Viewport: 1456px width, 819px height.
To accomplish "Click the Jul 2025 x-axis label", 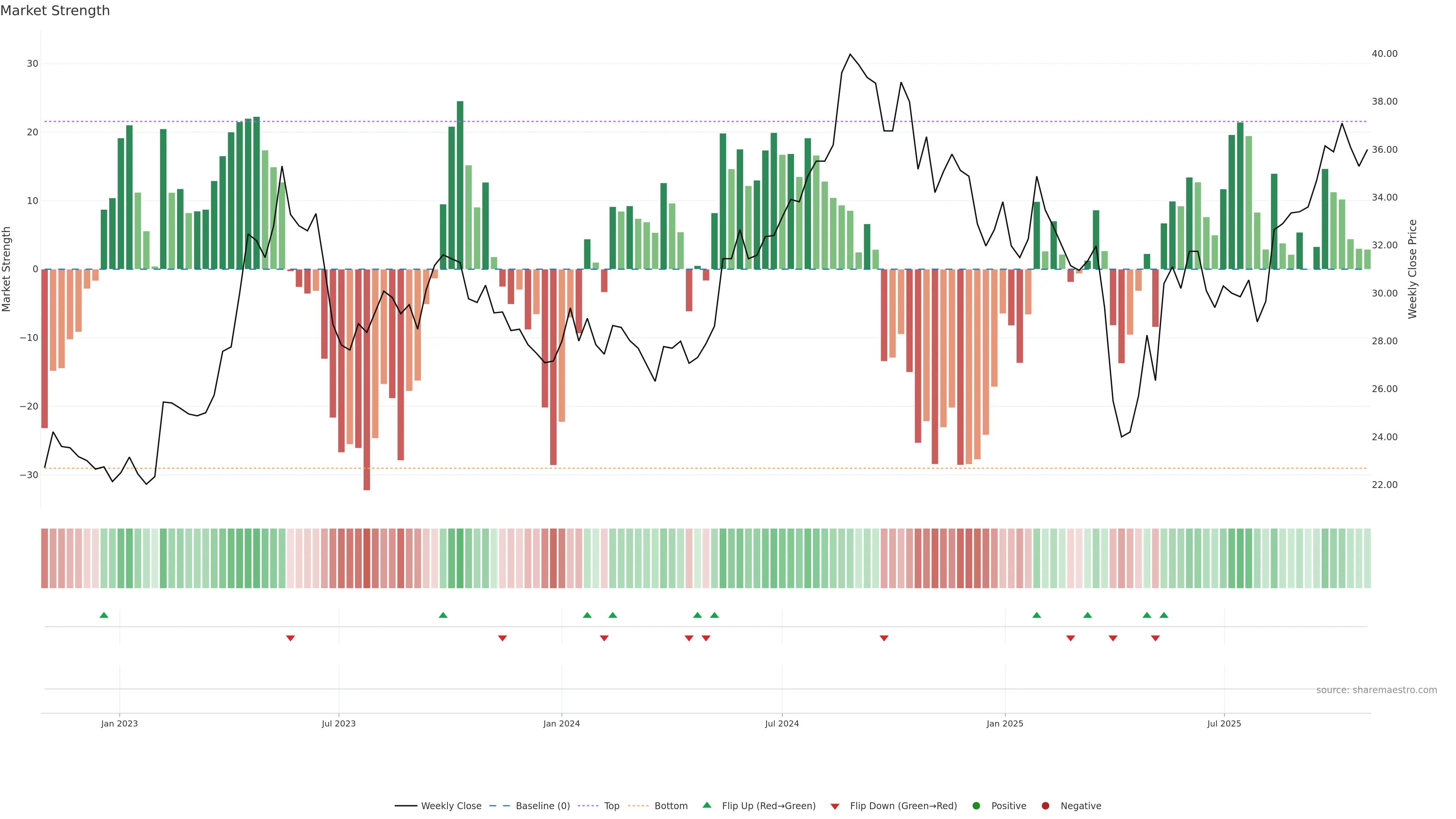I will [x=1224, y=723].
